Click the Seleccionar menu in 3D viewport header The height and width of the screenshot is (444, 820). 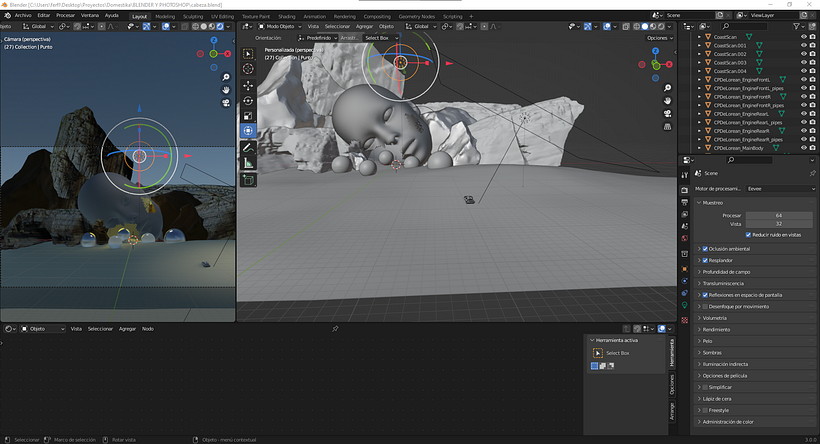(337, 26)
